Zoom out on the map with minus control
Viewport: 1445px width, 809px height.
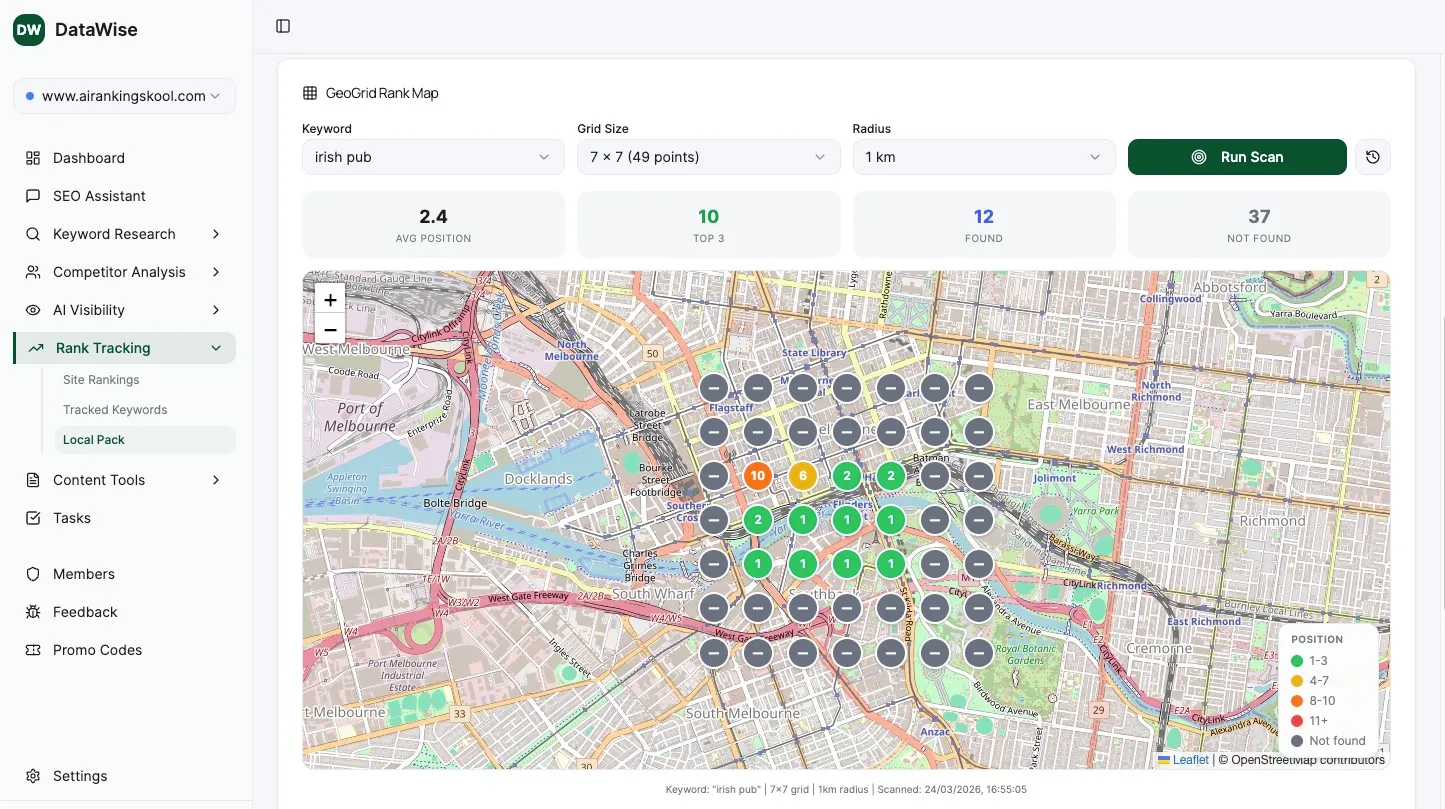click(x=330, y=329)
